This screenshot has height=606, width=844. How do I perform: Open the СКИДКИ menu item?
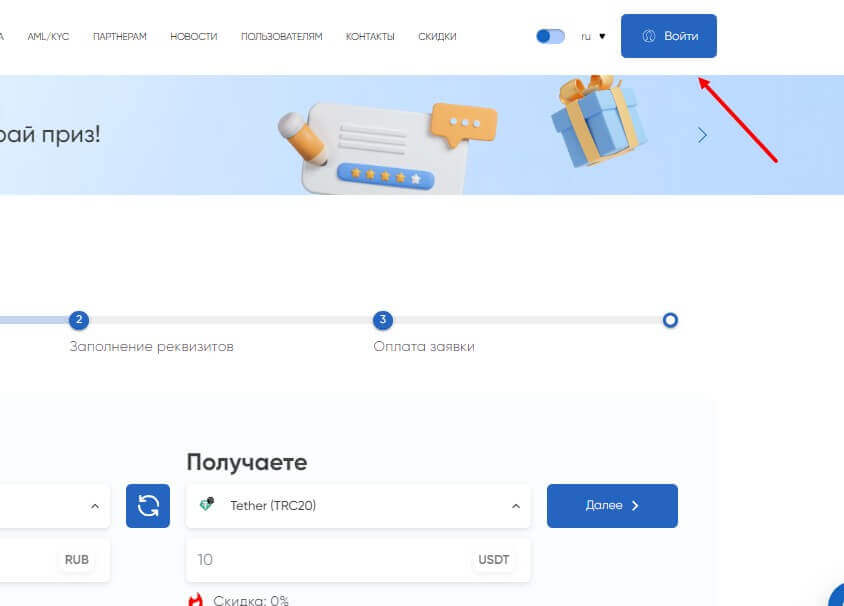(437, 37)
